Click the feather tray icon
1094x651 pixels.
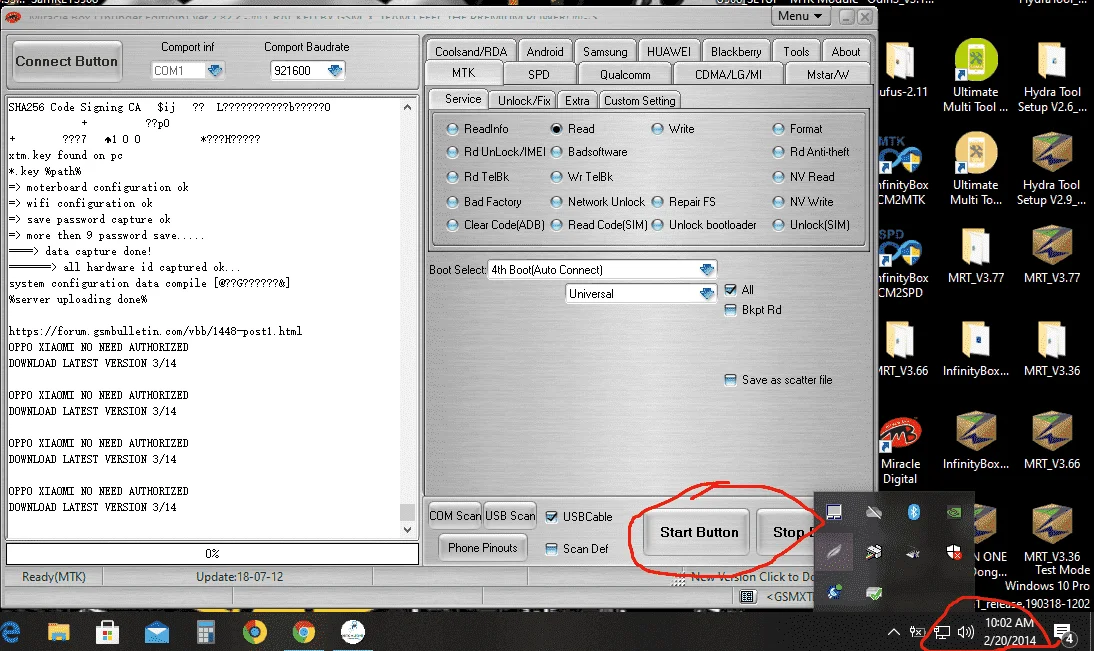[833, 553]
